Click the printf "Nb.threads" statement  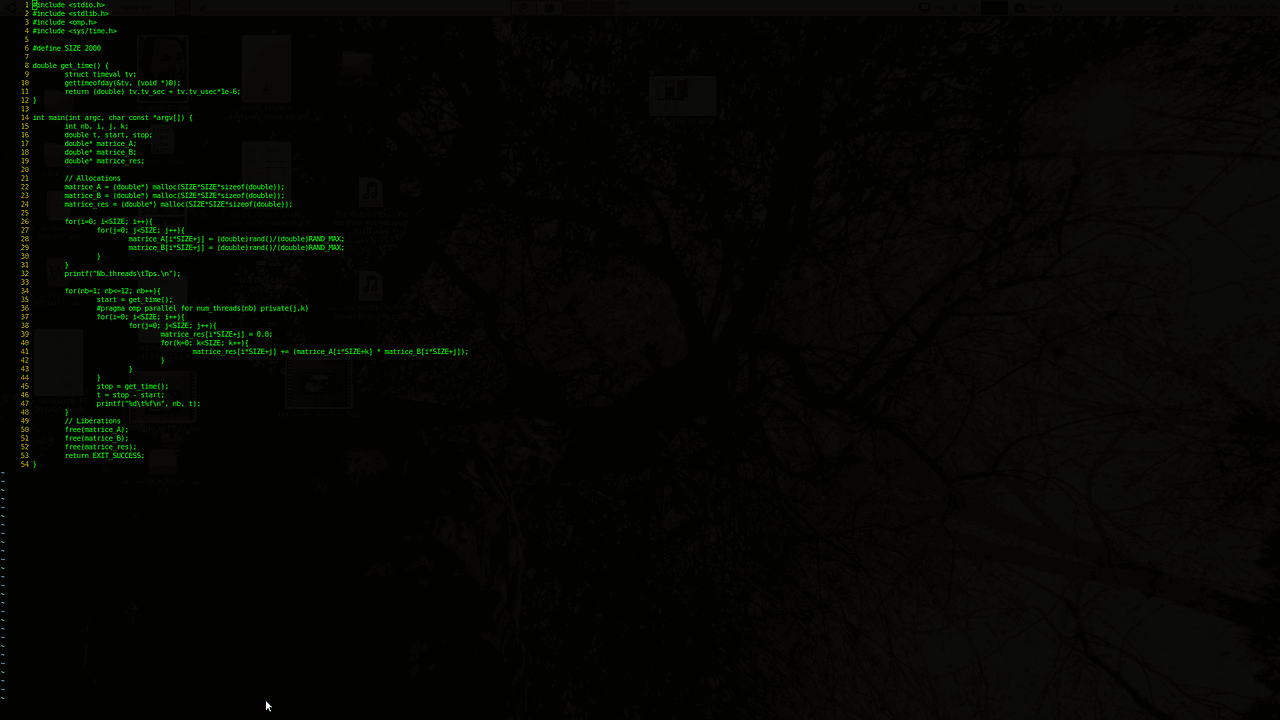(x=122, y=273)
